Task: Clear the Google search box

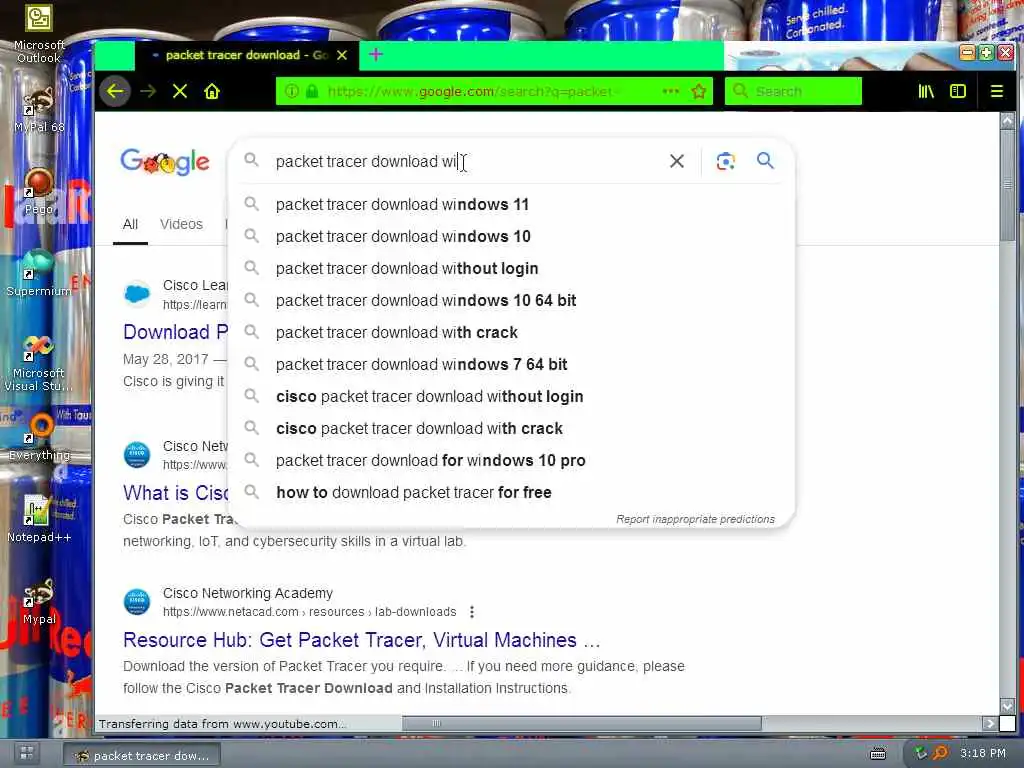Action: coord(677,161)
